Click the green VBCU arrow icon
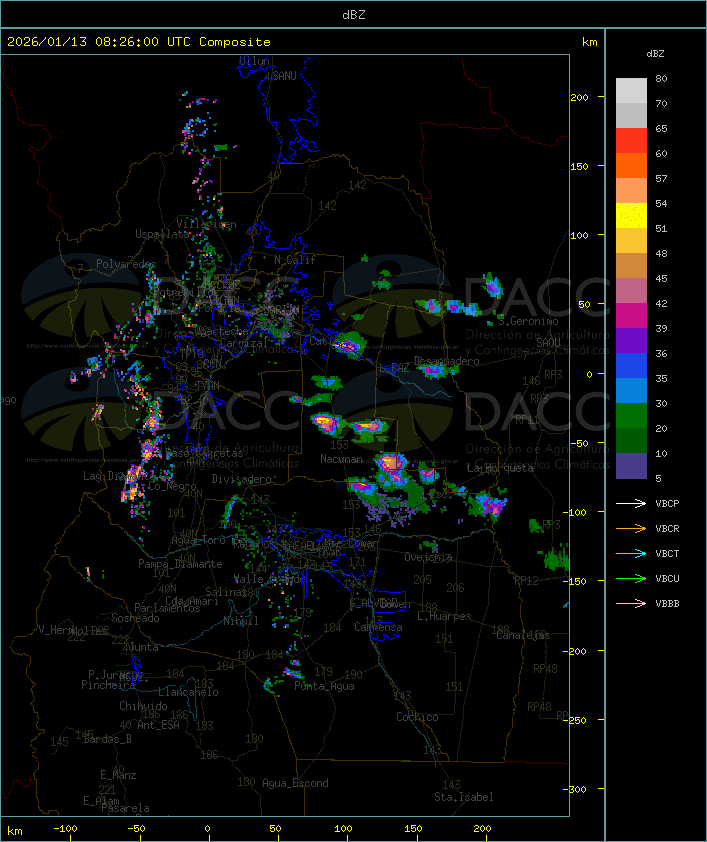The width and height of the screenshot is (707, 842). pos(632,578)
